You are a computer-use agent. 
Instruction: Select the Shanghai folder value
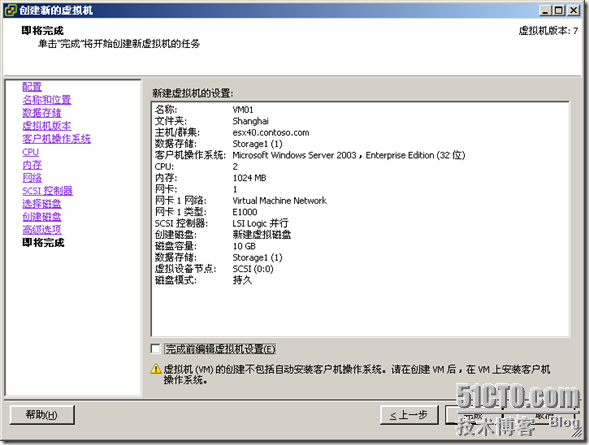(x=251, y=121)
